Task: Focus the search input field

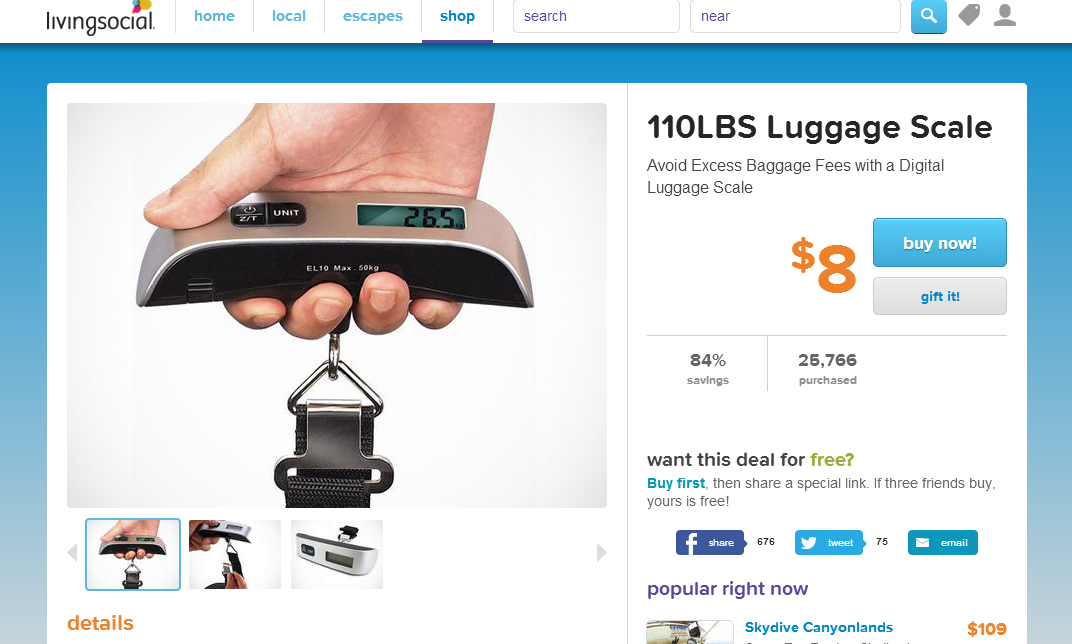Action: [x=596, y=16]
